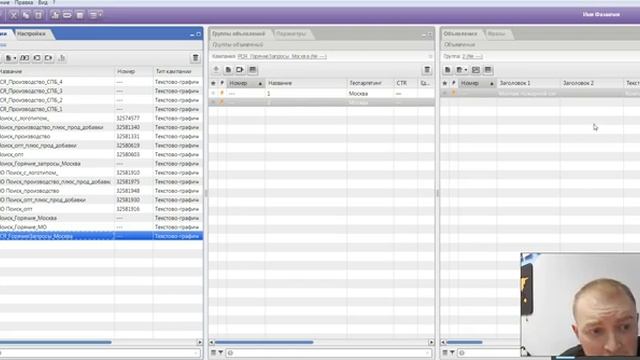Image resolution: width=640 pixels, height=360 pixels.
Task: Click the export arrow icon in ad groups toolbar
Action: point(240,70)
